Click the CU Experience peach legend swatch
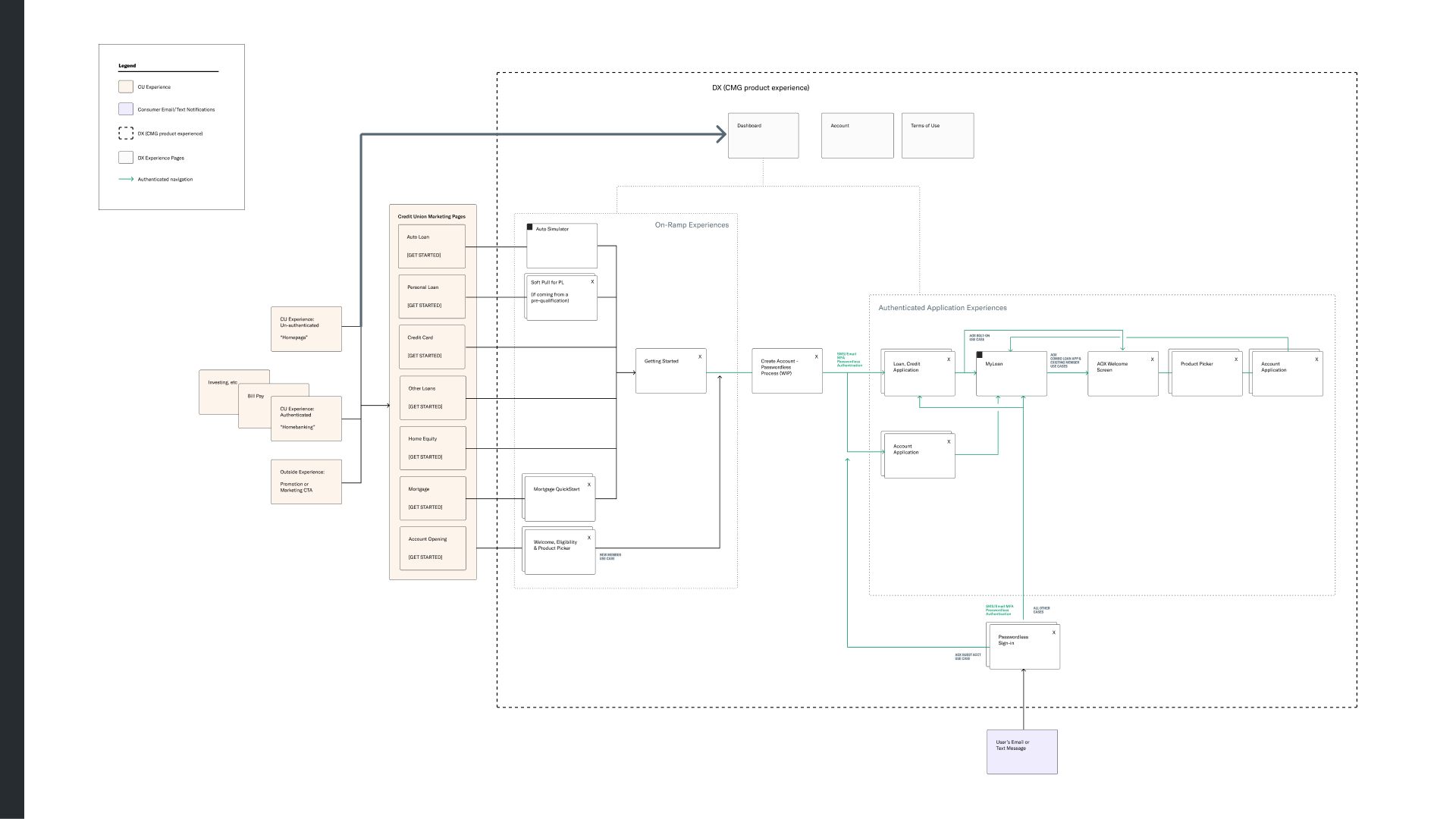This screenshot has width=1456, height=819. click(126, 86)
